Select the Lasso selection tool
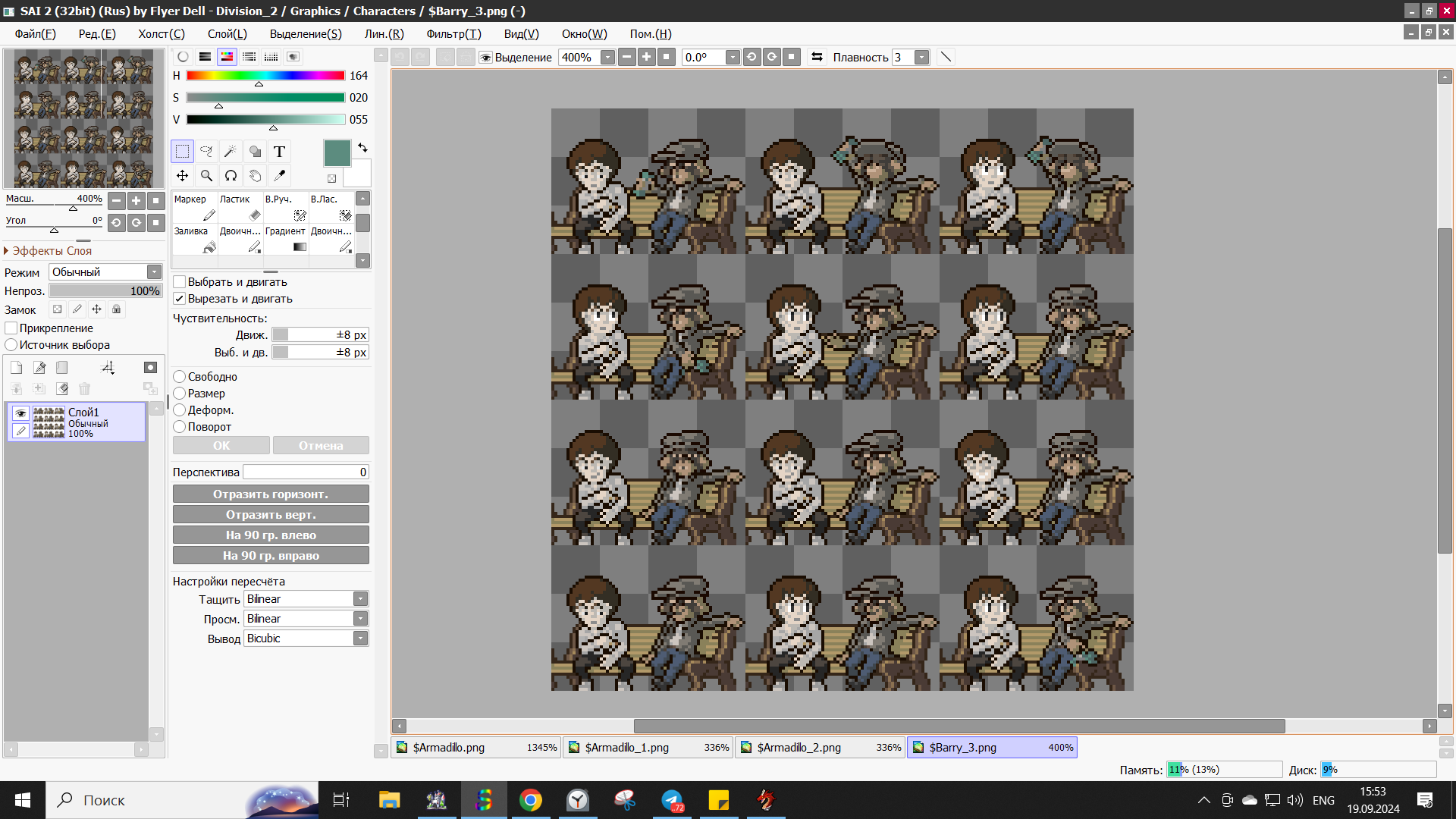 (206, 152)
